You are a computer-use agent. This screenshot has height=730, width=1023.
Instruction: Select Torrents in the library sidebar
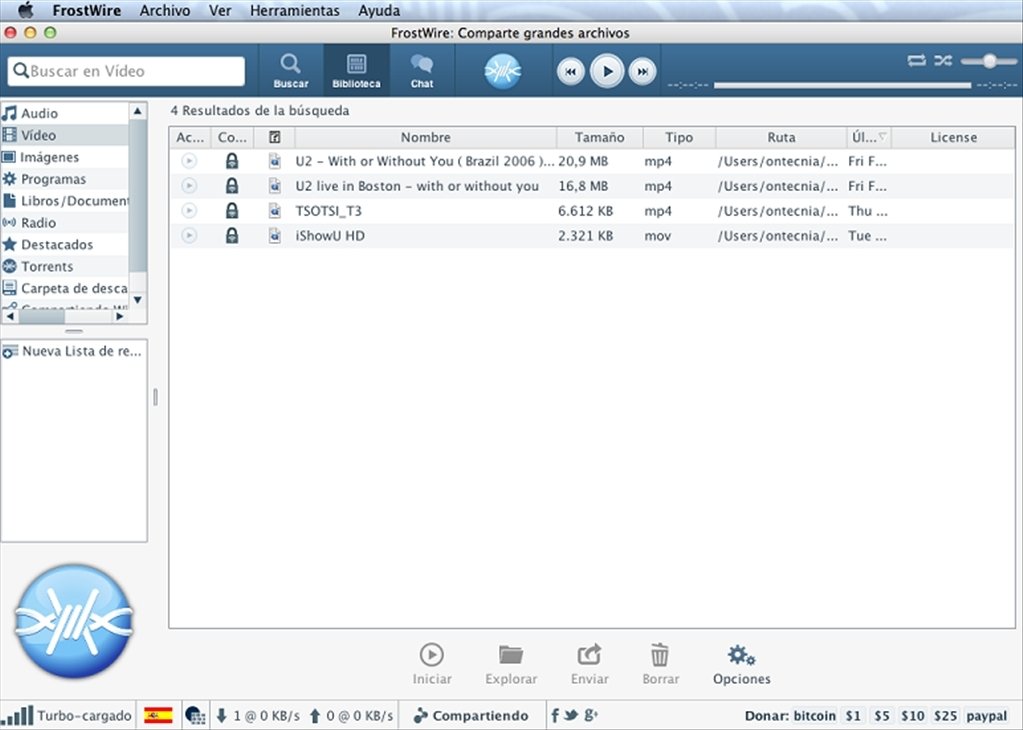65,266
